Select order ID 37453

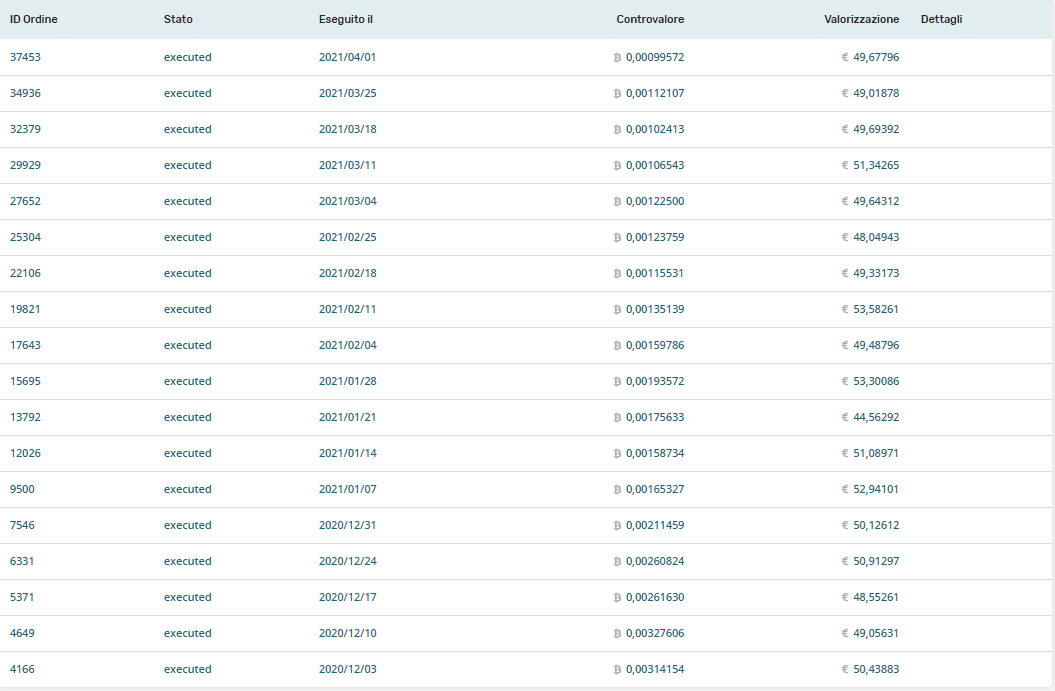coord(26,57)
